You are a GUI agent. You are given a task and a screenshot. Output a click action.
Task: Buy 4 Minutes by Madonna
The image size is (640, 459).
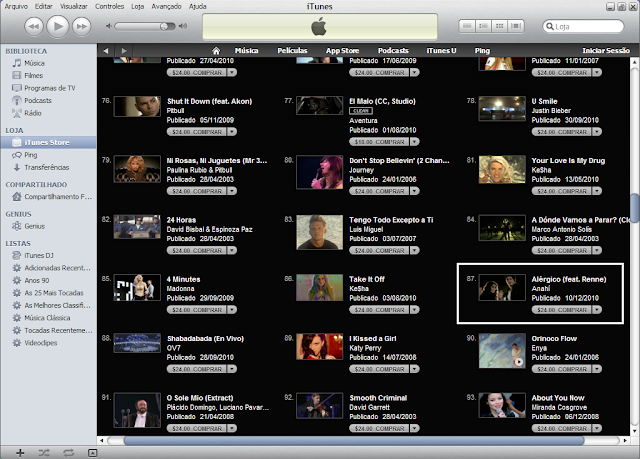click(197, 310)
